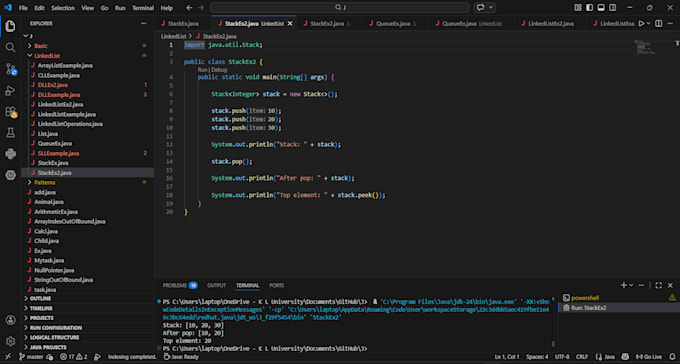Open Customize Layout icon in title bar
Viewport: 680px width, 364px height.
(x=578, y=8)
